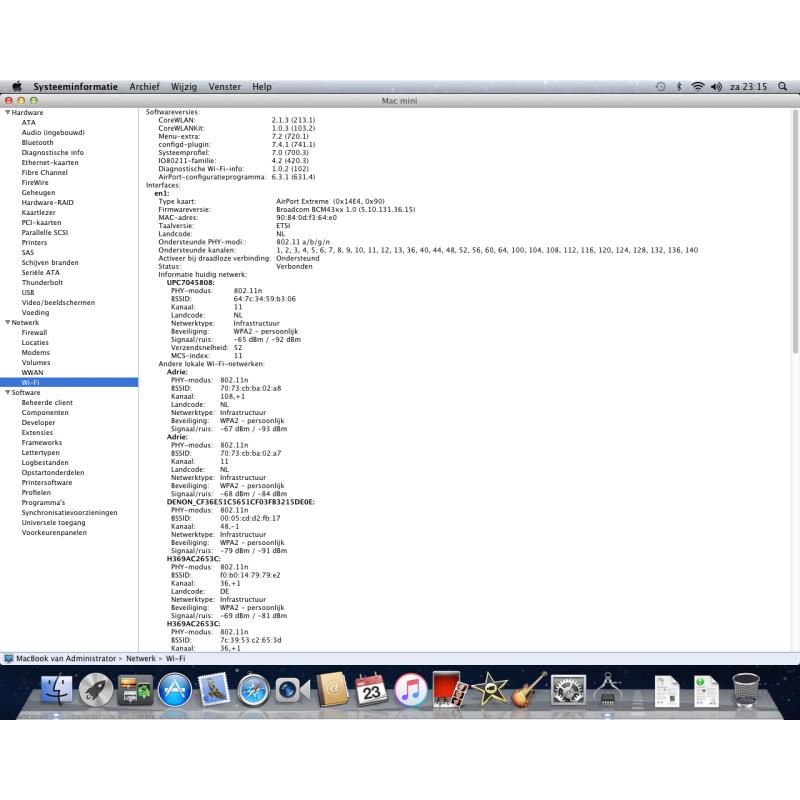Select USB in the sidebar
The width and height of the screenshot is (800, 800).
point(28,292)
